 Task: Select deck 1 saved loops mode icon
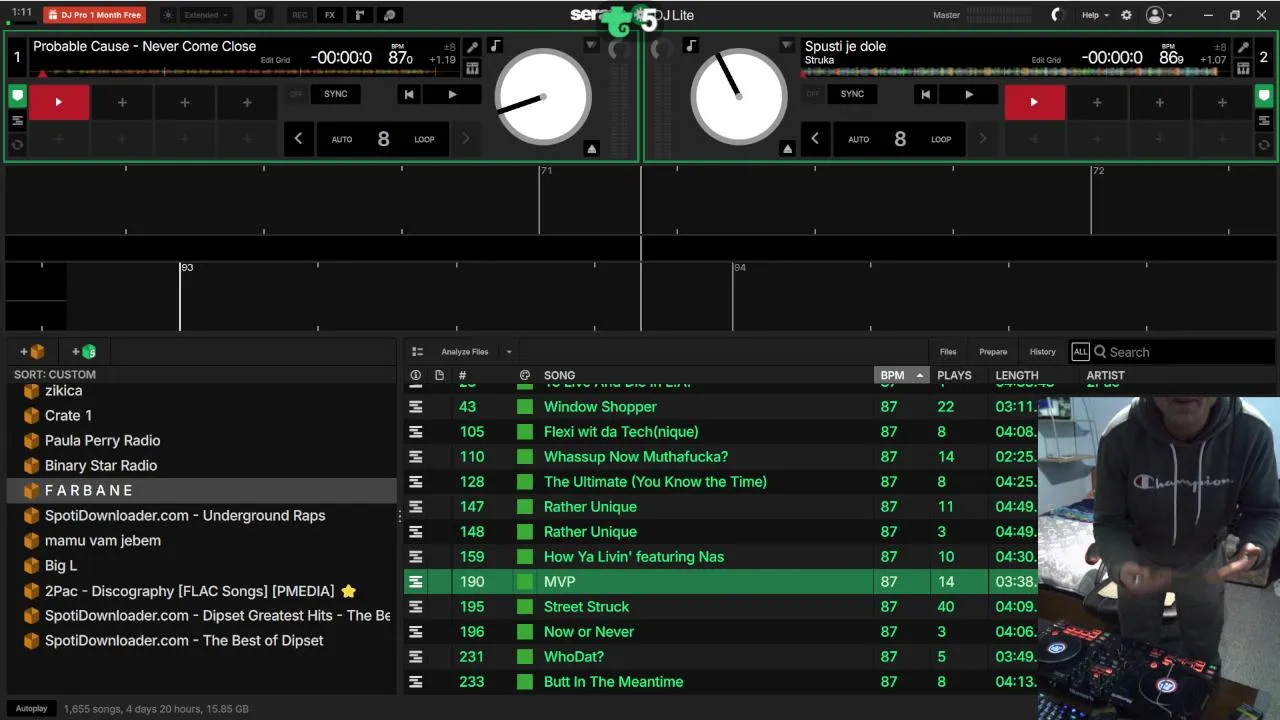pos(17,120)
